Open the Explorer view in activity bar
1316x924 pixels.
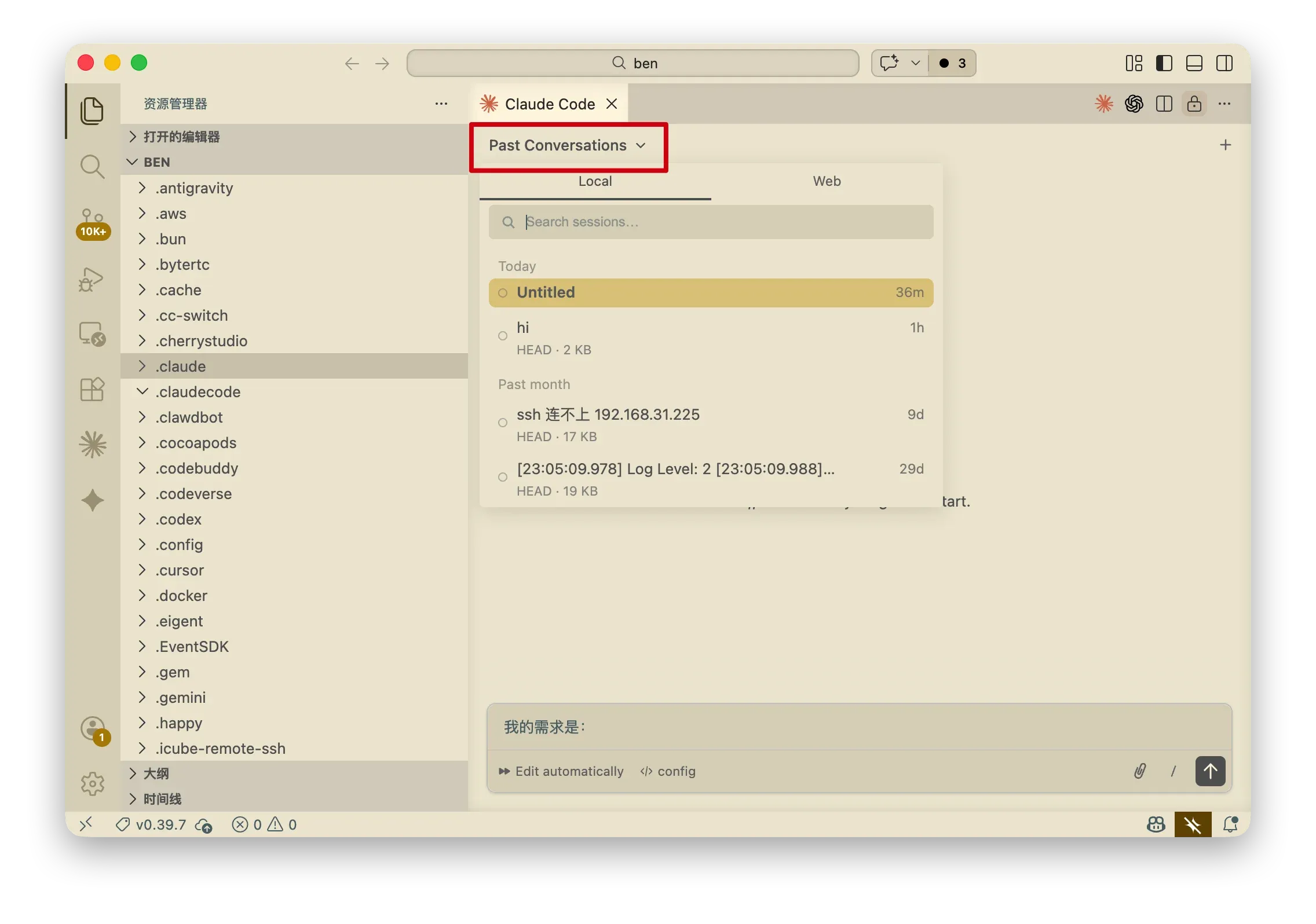(92, 111)
